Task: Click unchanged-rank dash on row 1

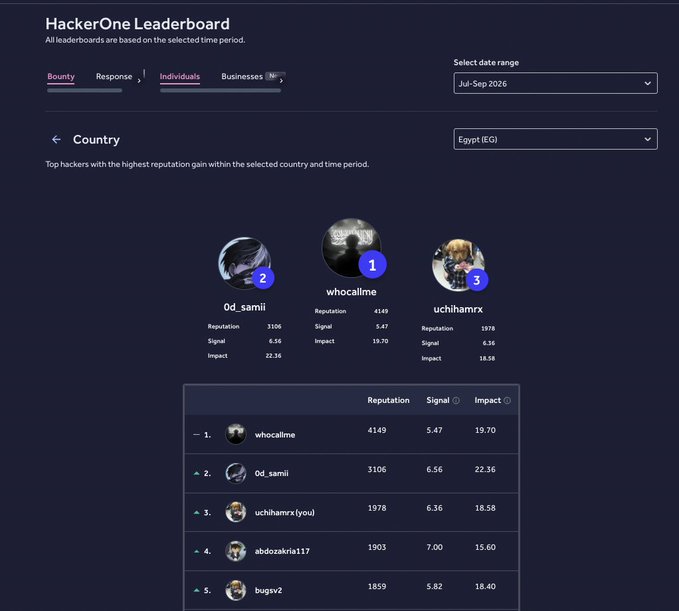Action: [197, 434]
